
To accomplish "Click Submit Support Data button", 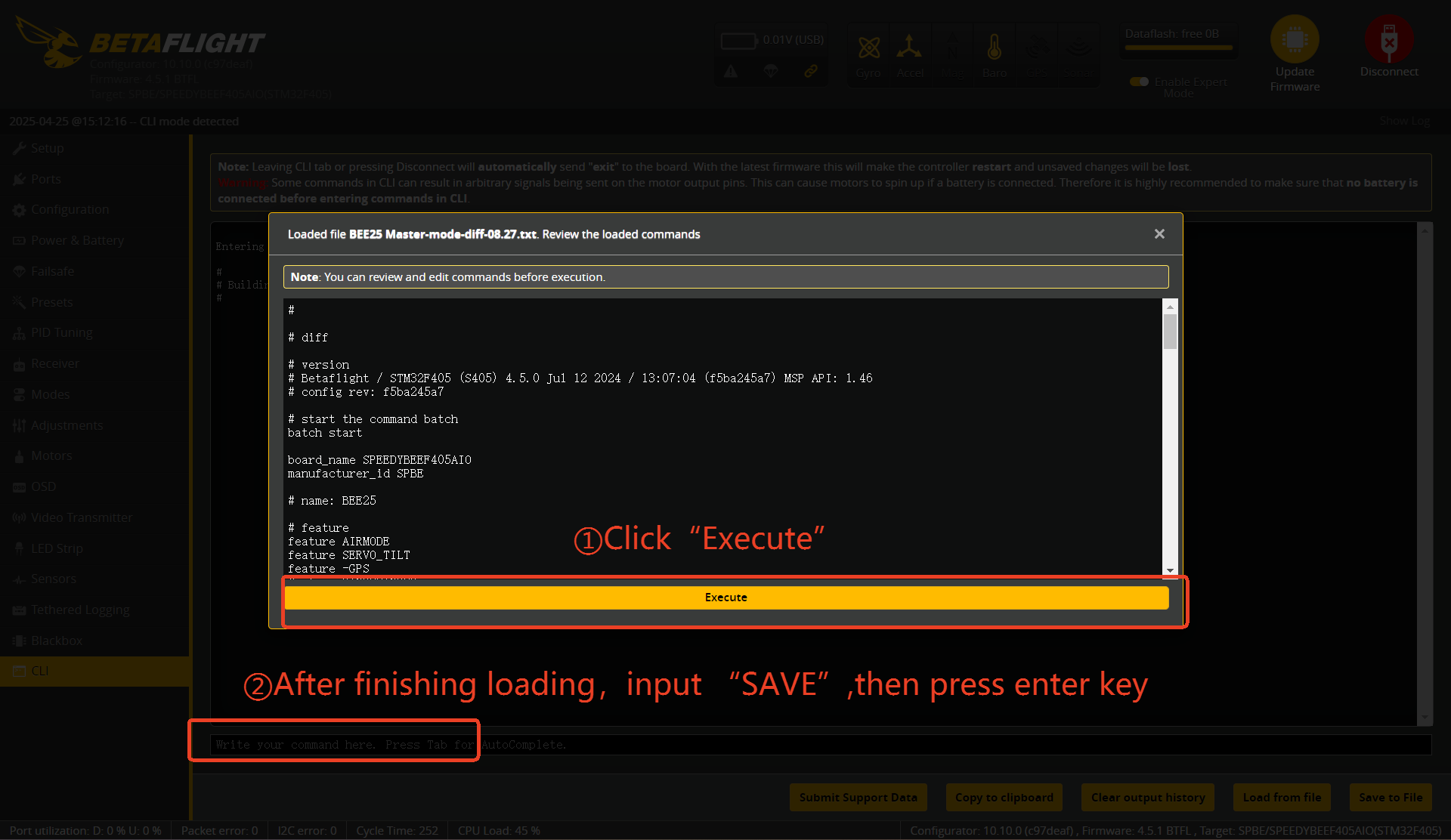I will point(858,798).
